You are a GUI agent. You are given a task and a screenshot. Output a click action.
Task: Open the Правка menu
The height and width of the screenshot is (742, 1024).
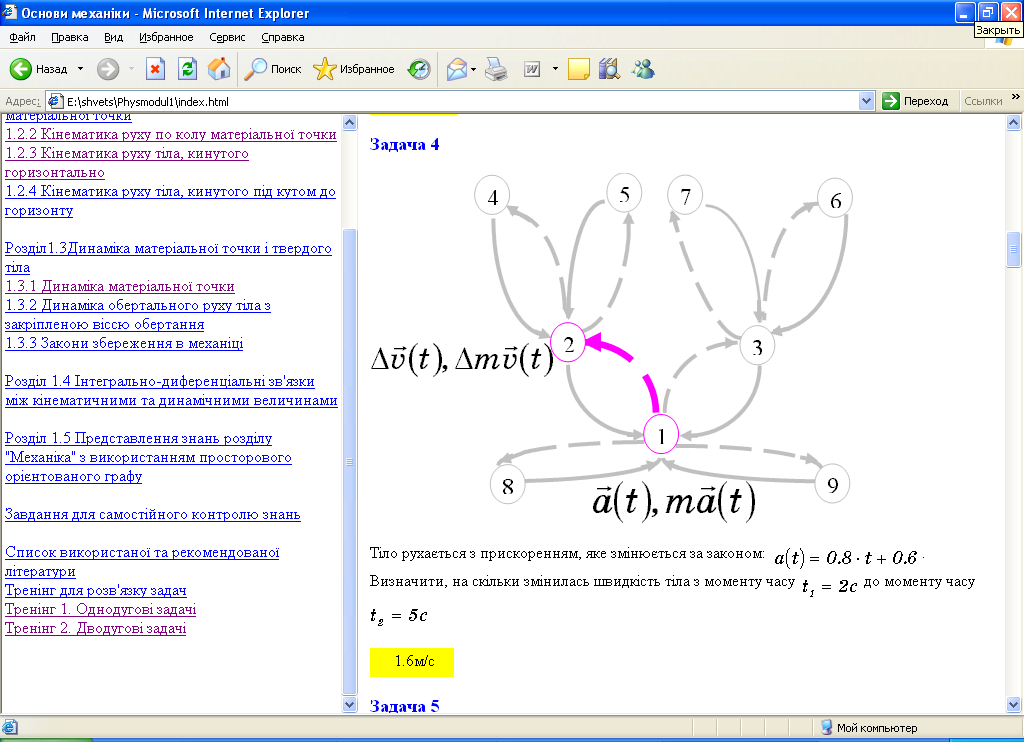[x=70, y=37]
